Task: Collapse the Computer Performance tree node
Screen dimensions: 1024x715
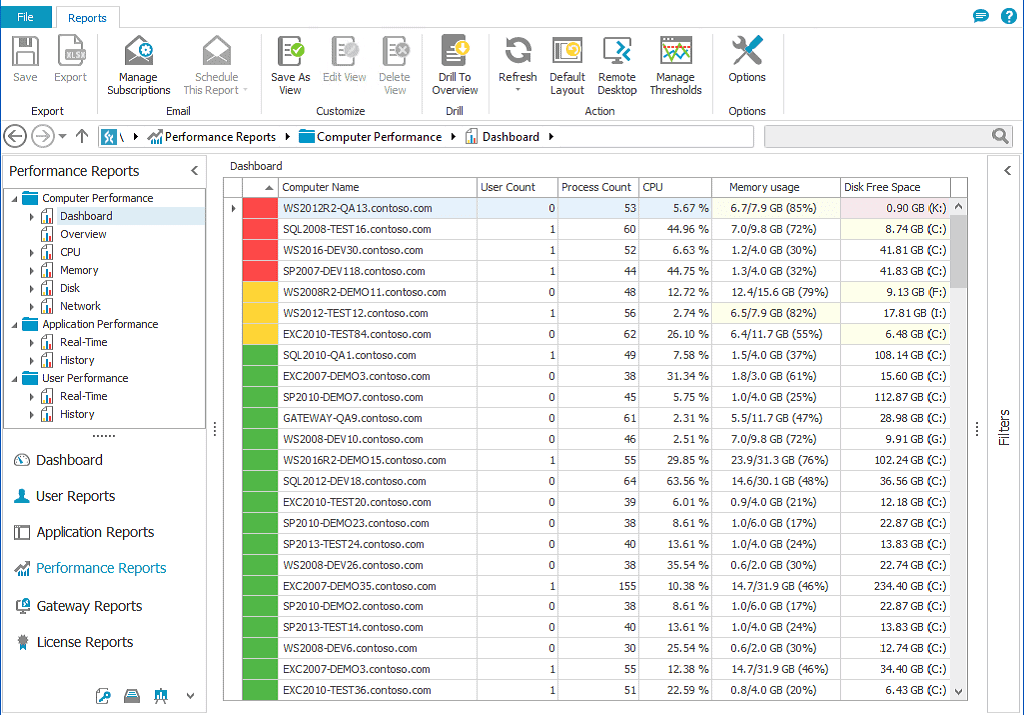Action: pos(14,199)
